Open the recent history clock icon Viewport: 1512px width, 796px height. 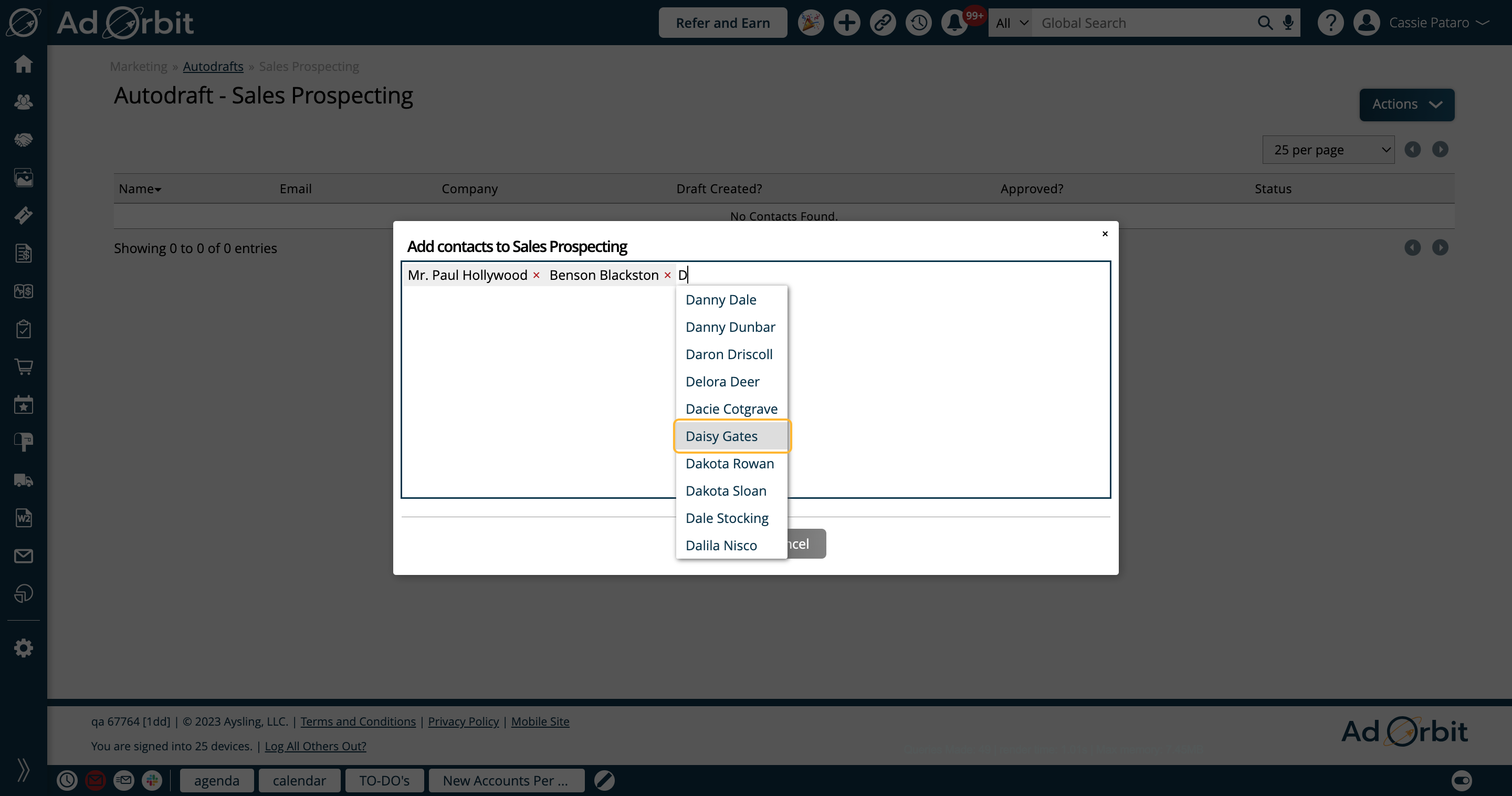(919, 23)
